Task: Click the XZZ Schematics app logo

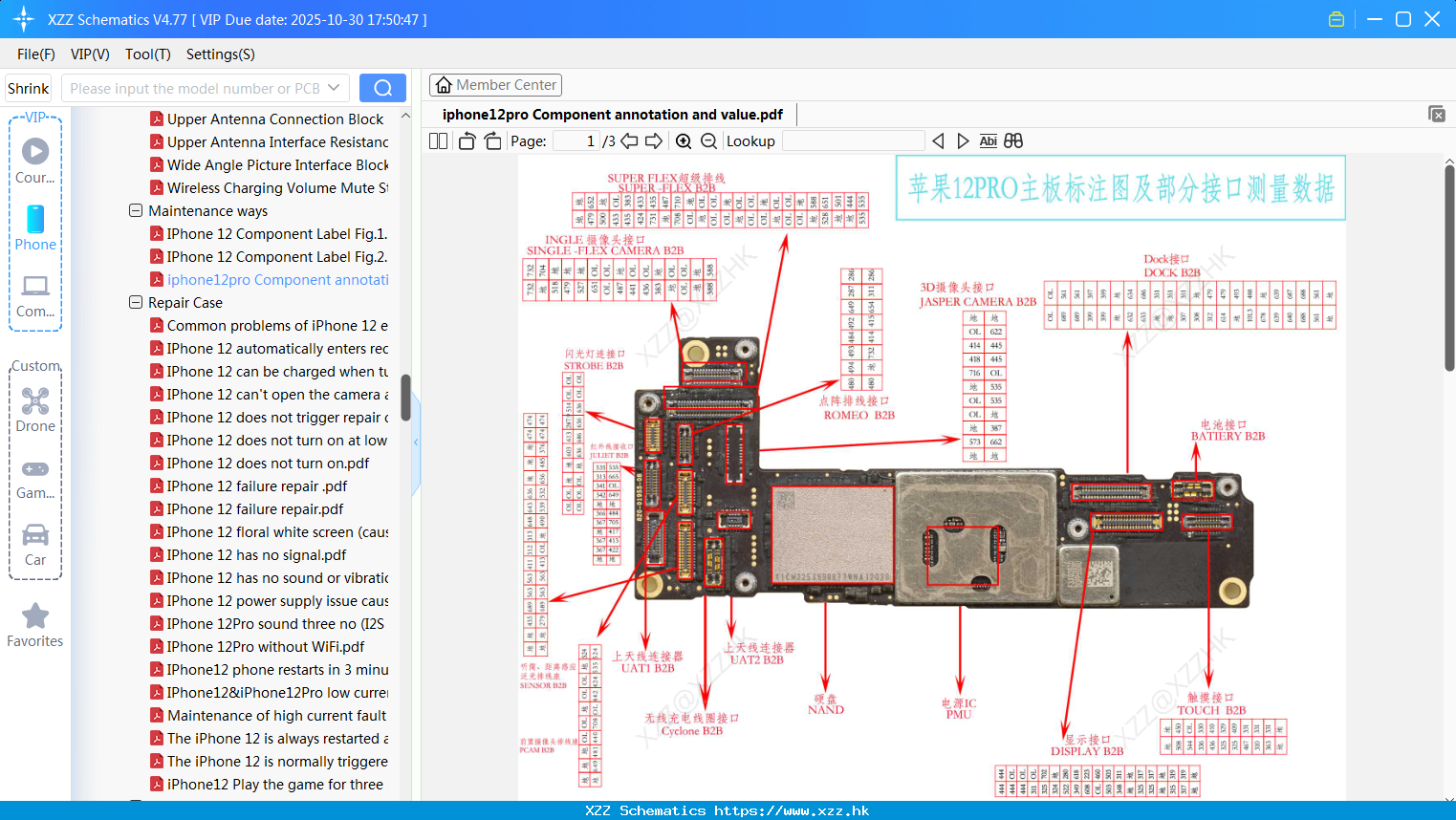Action: pos(24,19)
